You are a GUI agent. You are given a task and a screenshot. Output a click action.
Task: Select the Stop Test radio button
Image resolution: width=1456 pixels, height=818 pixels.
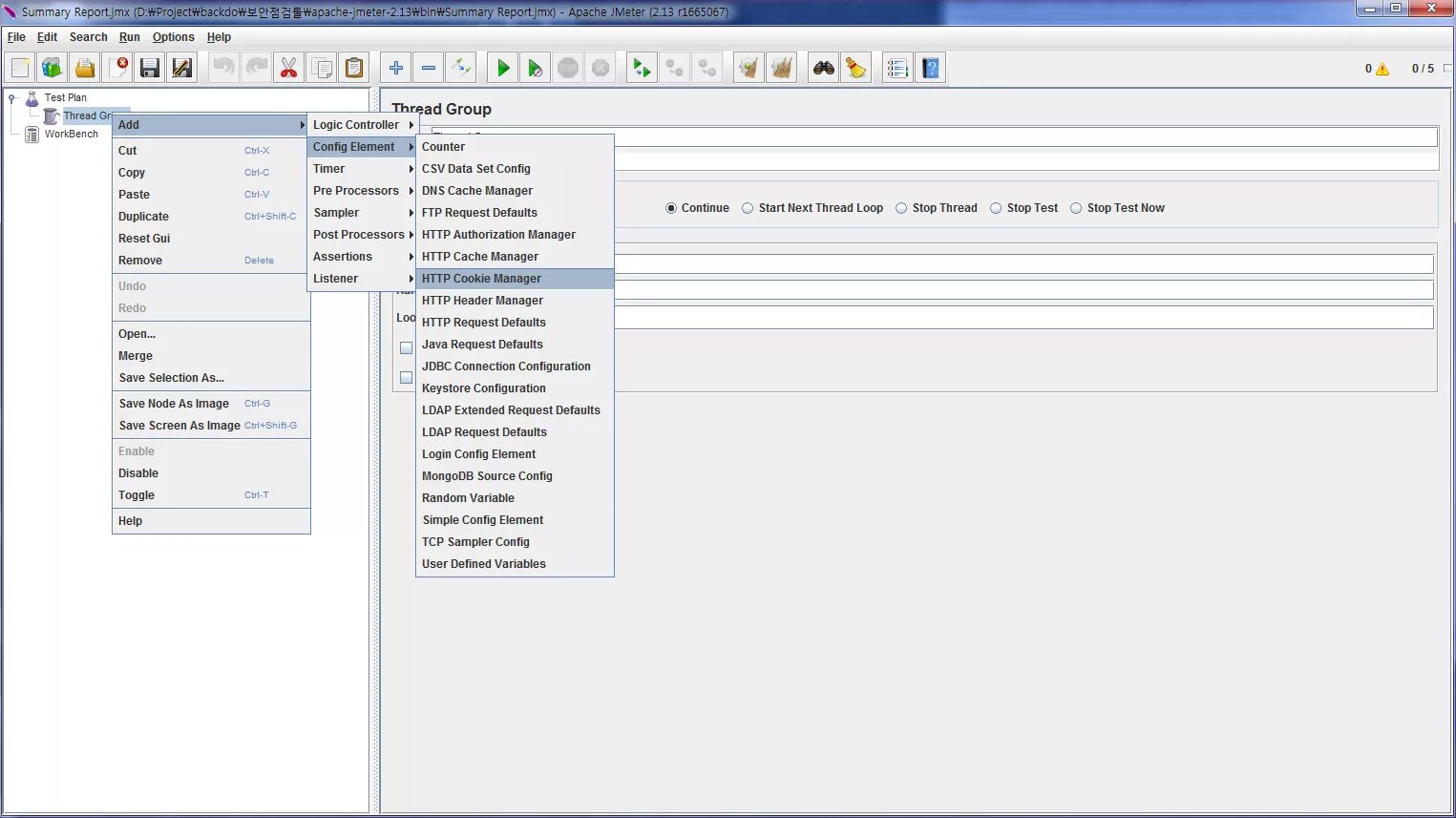[x=996, y=208]
